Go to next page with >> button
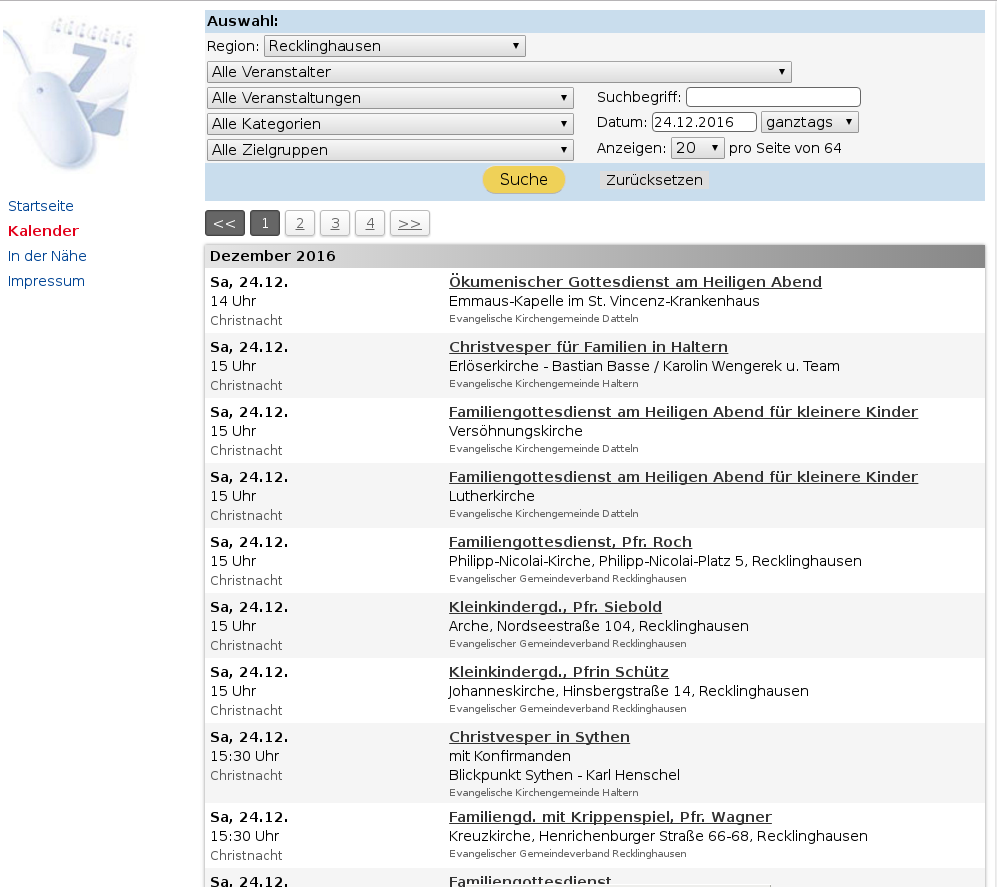 tap(410, 223)
